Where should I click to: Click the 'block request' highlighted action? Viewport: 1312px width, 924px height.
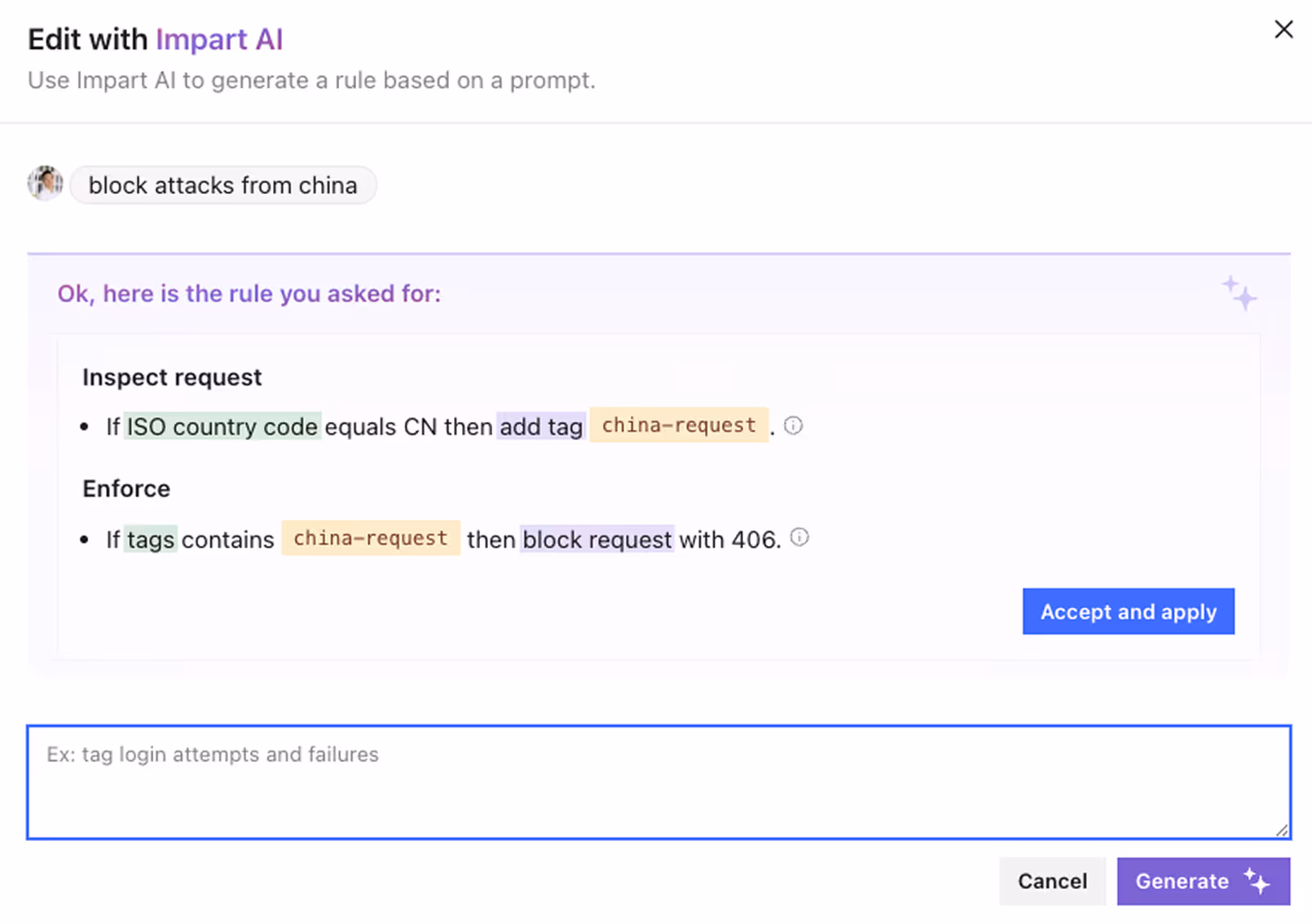597,539
